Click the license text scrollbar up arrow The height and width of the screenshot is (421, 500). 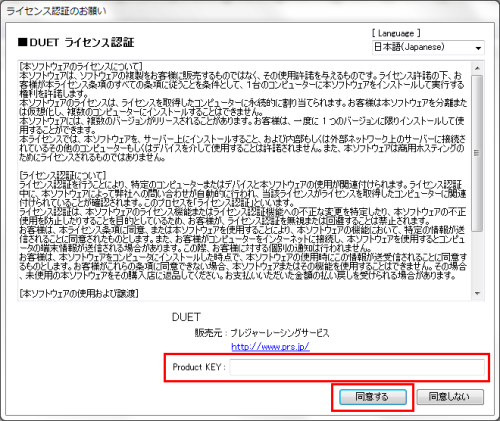(x=477, y=68)
